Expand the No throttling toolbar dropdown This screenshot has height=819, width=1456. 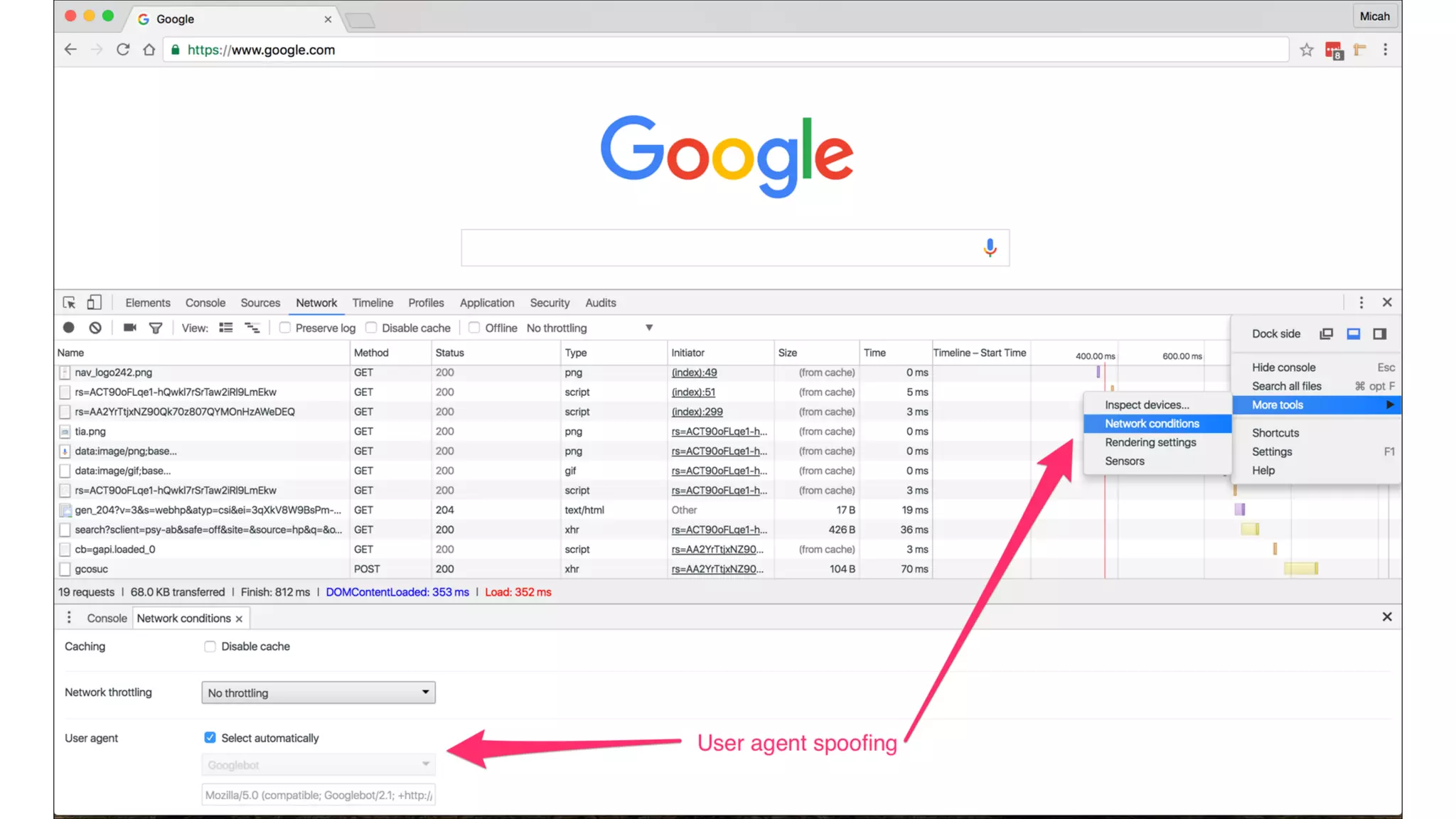[648, 328]
